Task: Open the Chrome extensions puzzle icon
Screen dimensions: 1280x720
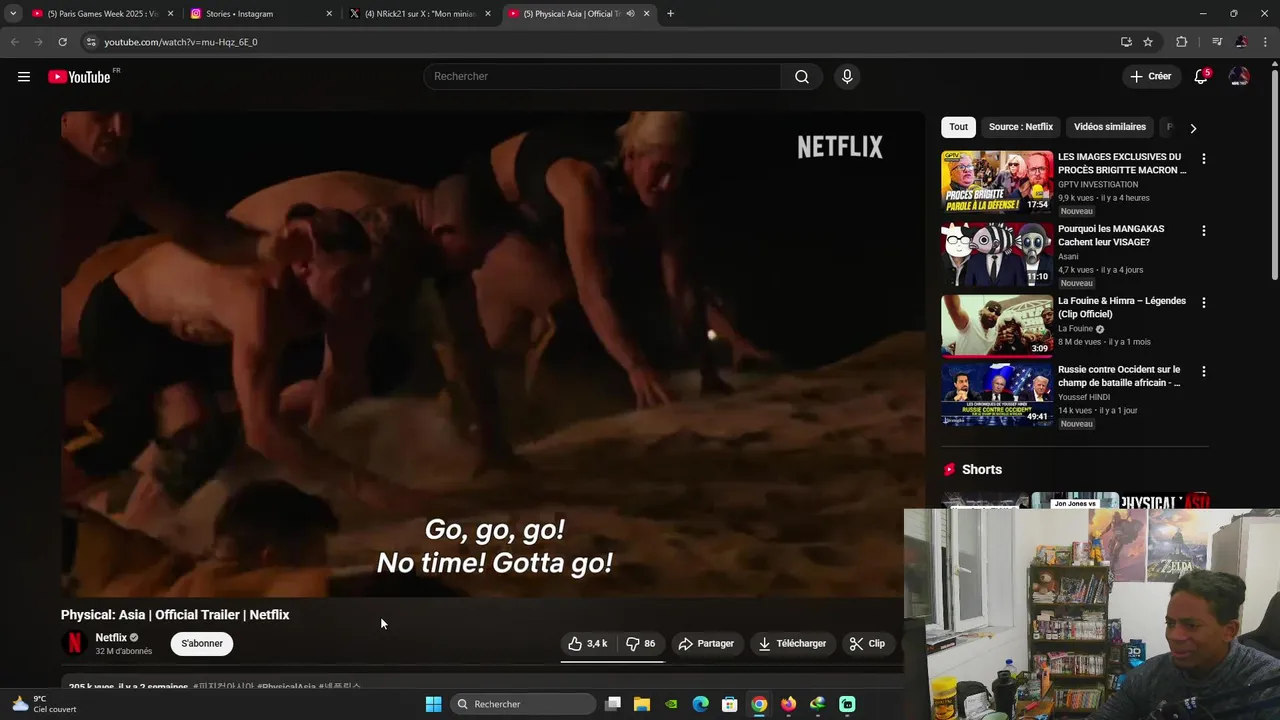Action: (1182, 42)
